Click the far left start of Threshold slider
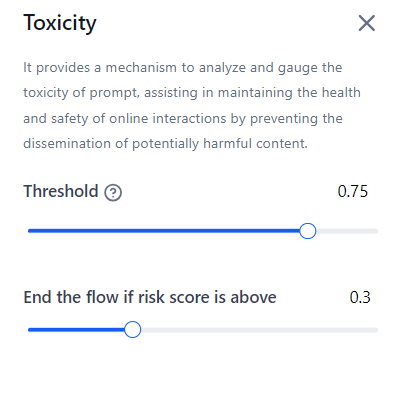Image resolution: width=403 pixels, height=400 pixels. [x=30, y=231]
